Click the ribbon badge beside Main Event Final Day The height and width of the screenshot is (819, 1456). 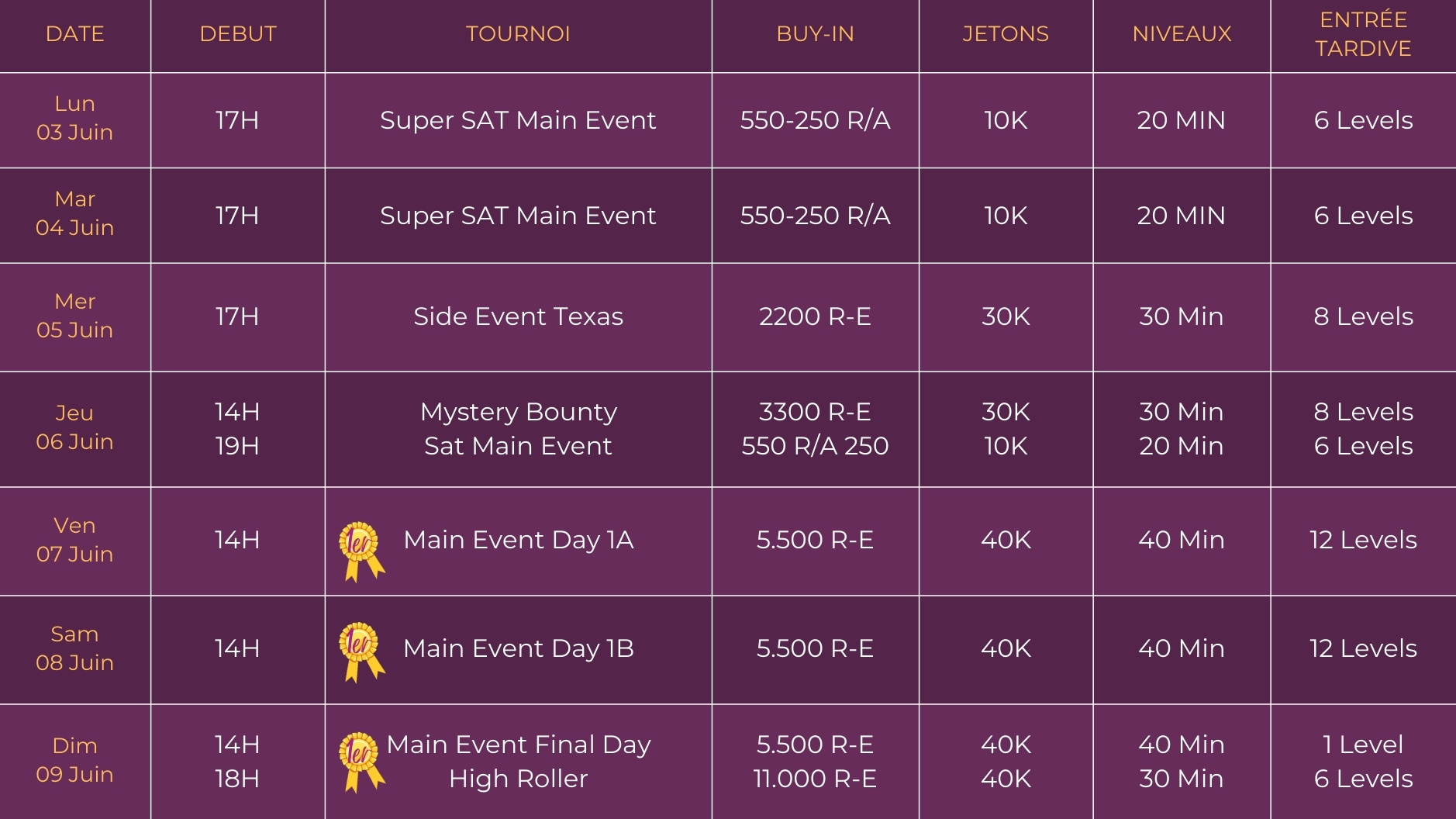point(362,762)
